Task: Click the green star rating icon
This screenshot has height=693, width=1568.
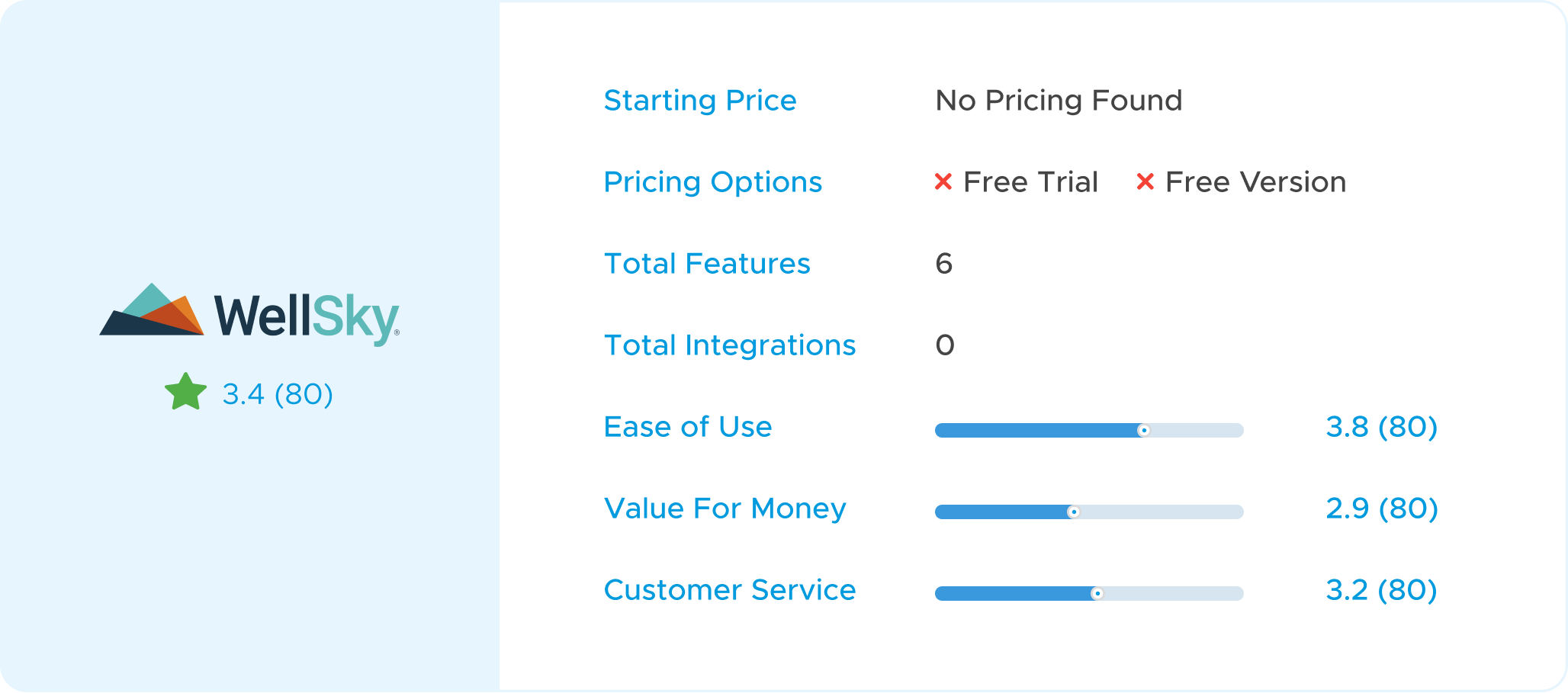Action: click(186, 393)
